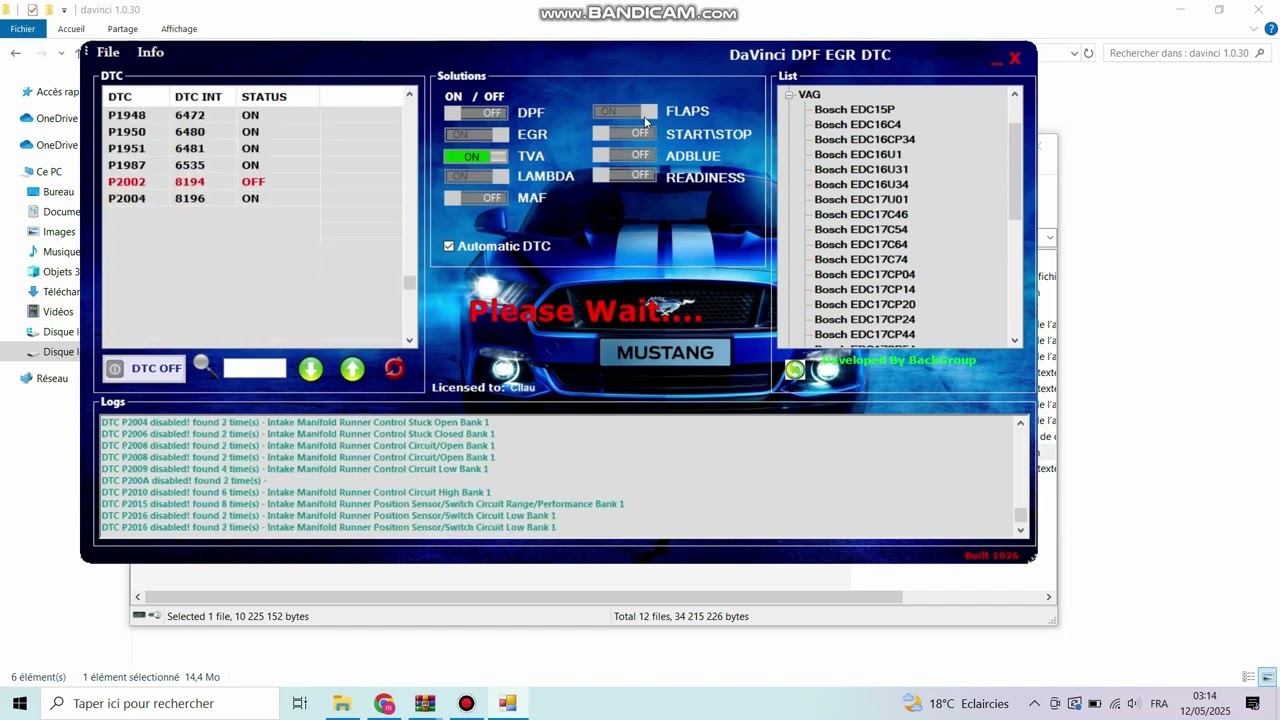
Task: Click the green refresh icon below the List panel
Action: [795, 370]
